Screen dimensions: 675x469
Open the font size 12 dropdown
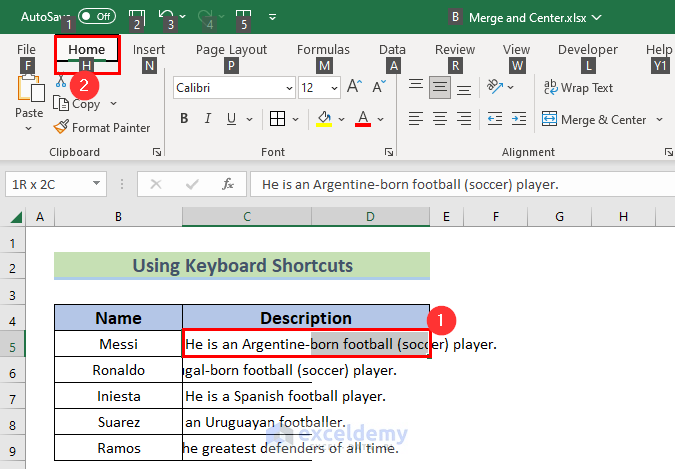click(334, 88)
